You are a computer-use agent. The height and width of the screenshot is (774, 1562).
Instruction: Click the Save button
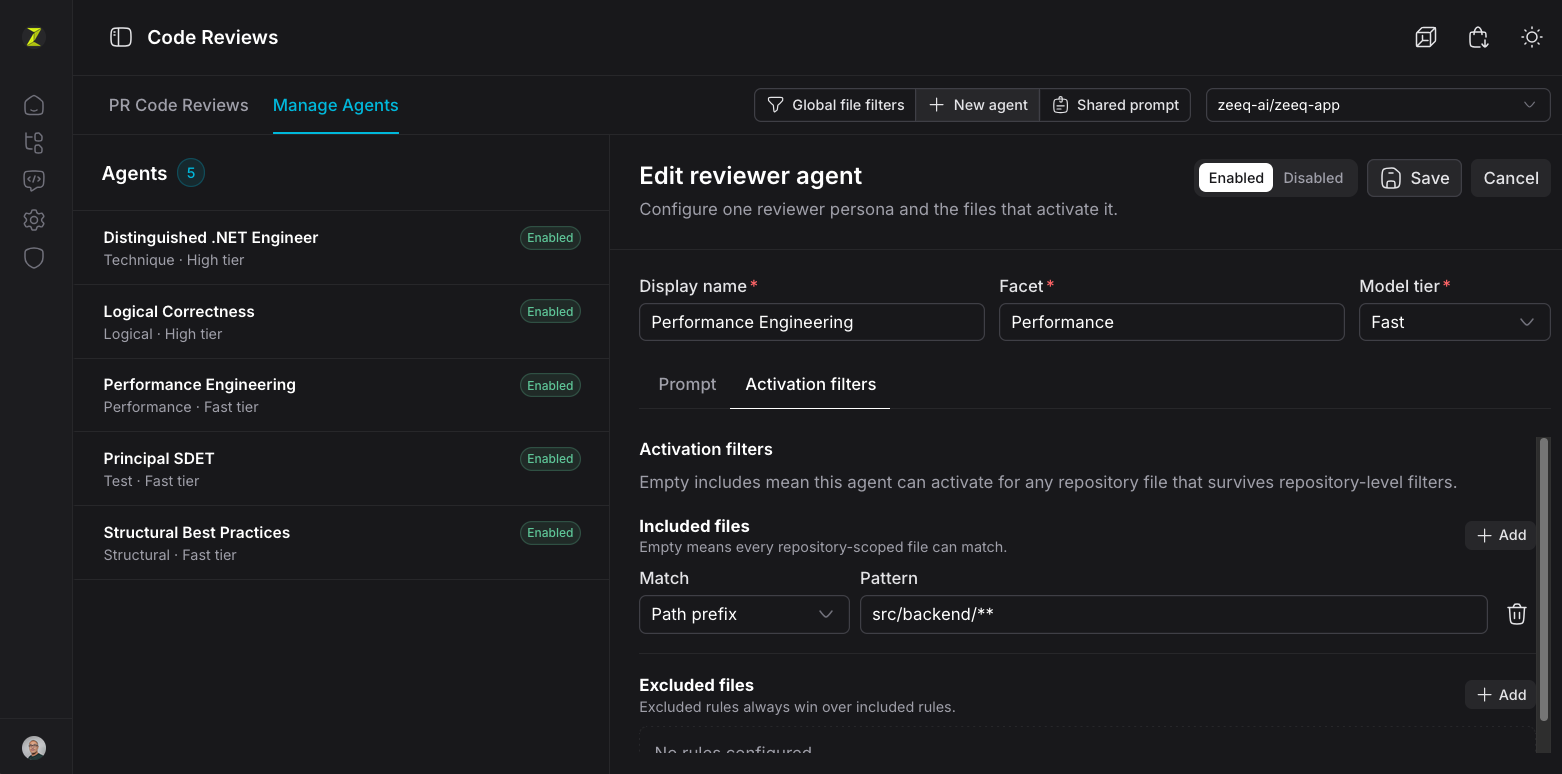pyautogui.click(x=1414, y=178)
